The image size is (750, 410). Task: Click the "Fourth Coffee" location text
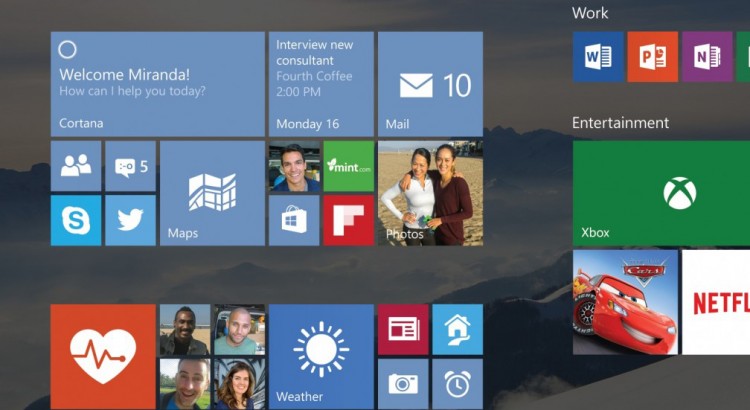point(314,76)
